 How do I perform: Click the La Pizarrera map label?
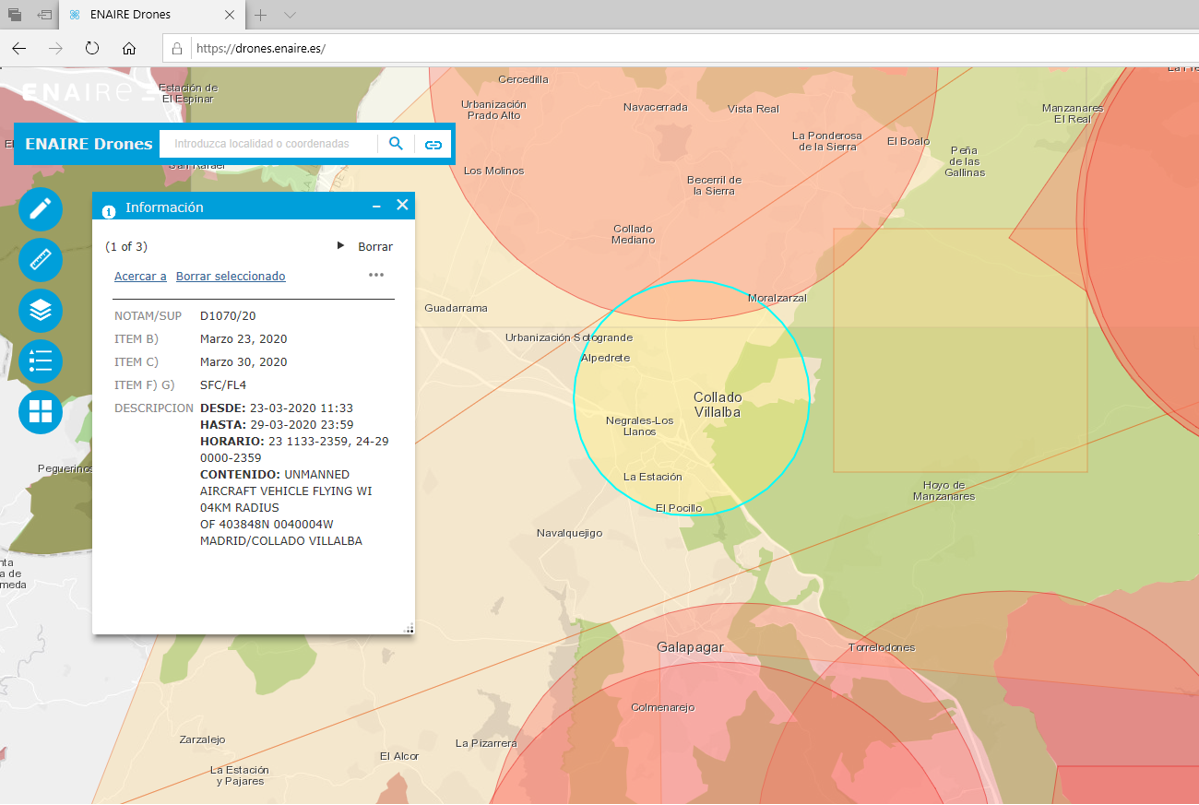[x=486, y=743]
